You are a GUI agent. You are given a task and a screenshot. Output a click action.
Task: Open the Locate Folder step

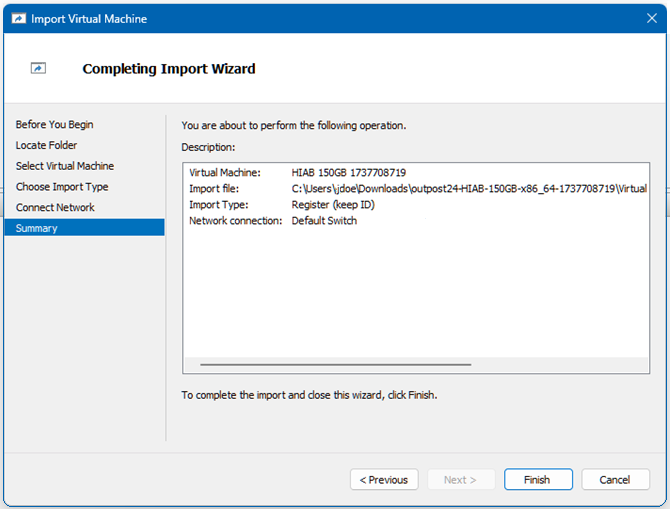[x=47, y=146]
